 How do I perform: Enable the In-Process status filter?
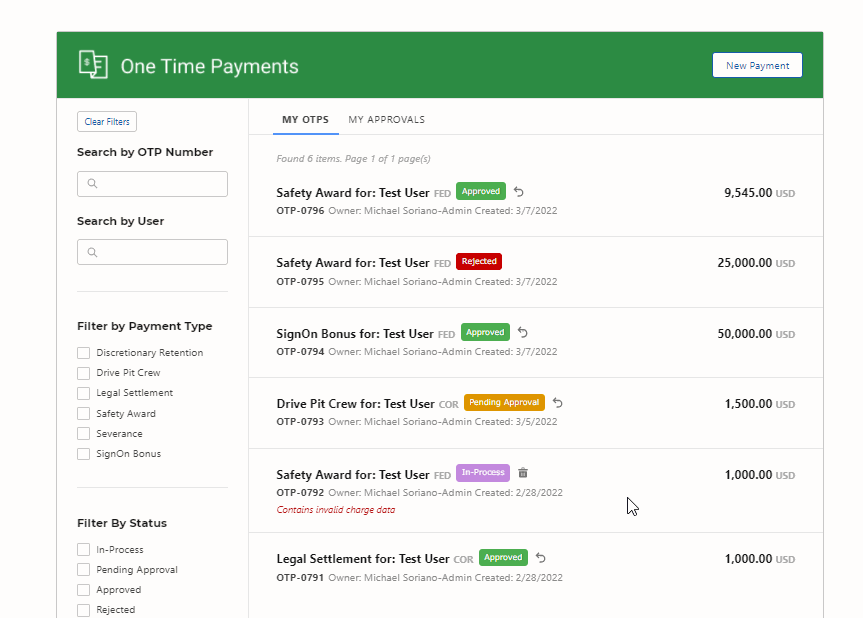coord(83,549)
